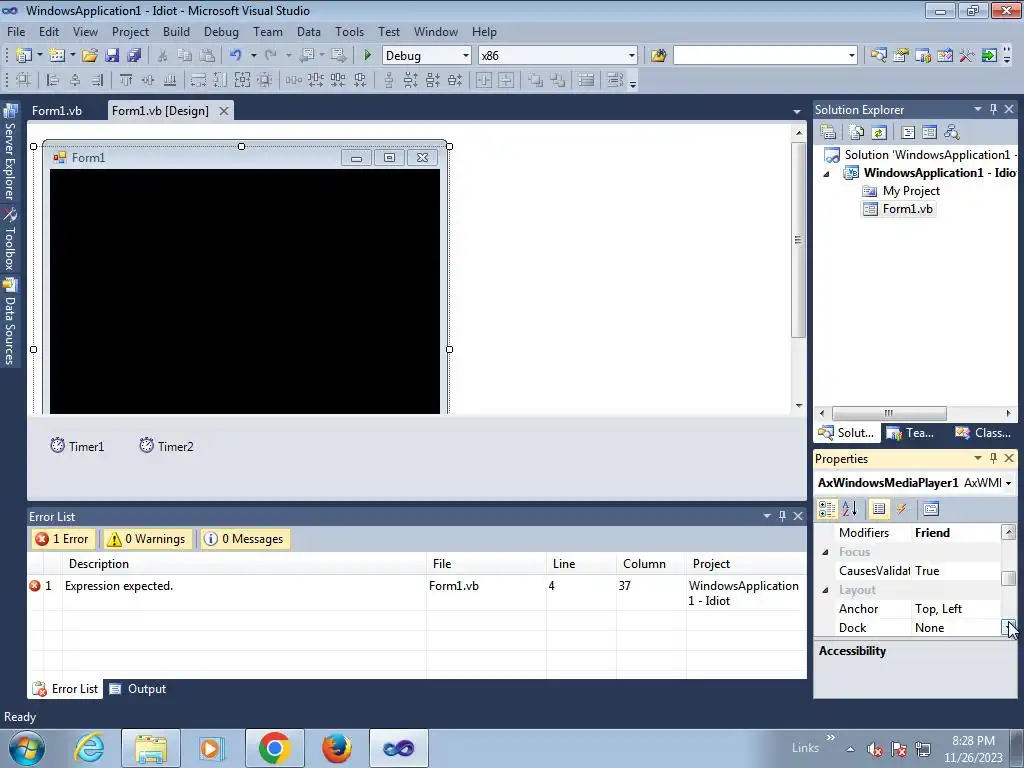1024x768 pixels.
Task: Open the Debug menu
Action: (221, 31)
